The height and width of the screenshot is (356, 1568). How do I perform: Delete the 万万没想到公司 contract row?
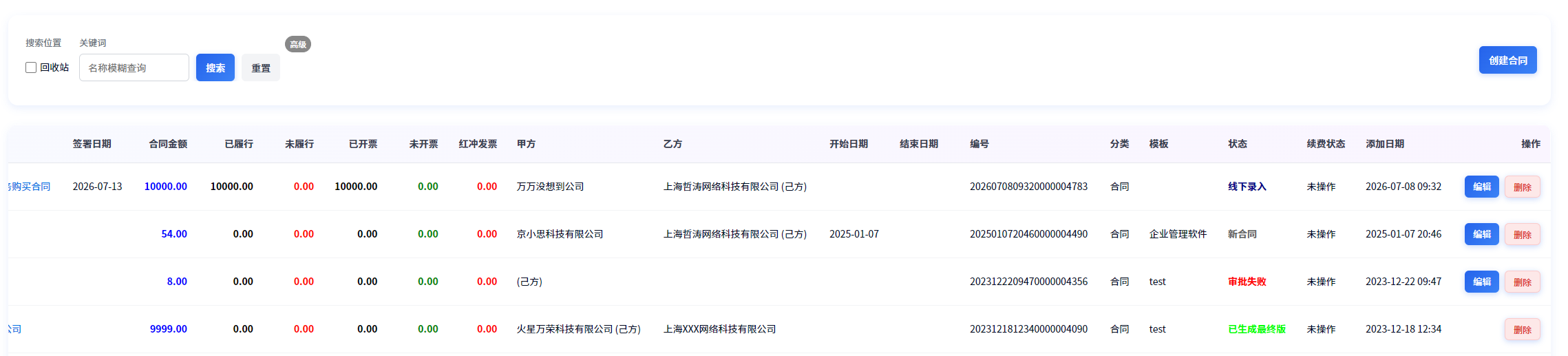click(1523, 187)
